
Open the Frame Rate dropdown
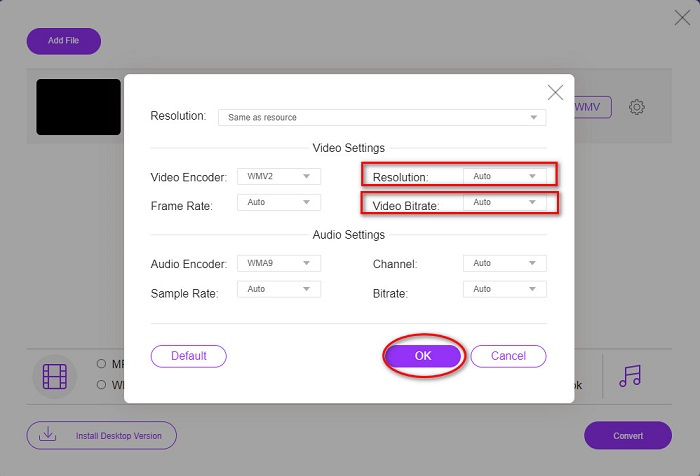278,202
